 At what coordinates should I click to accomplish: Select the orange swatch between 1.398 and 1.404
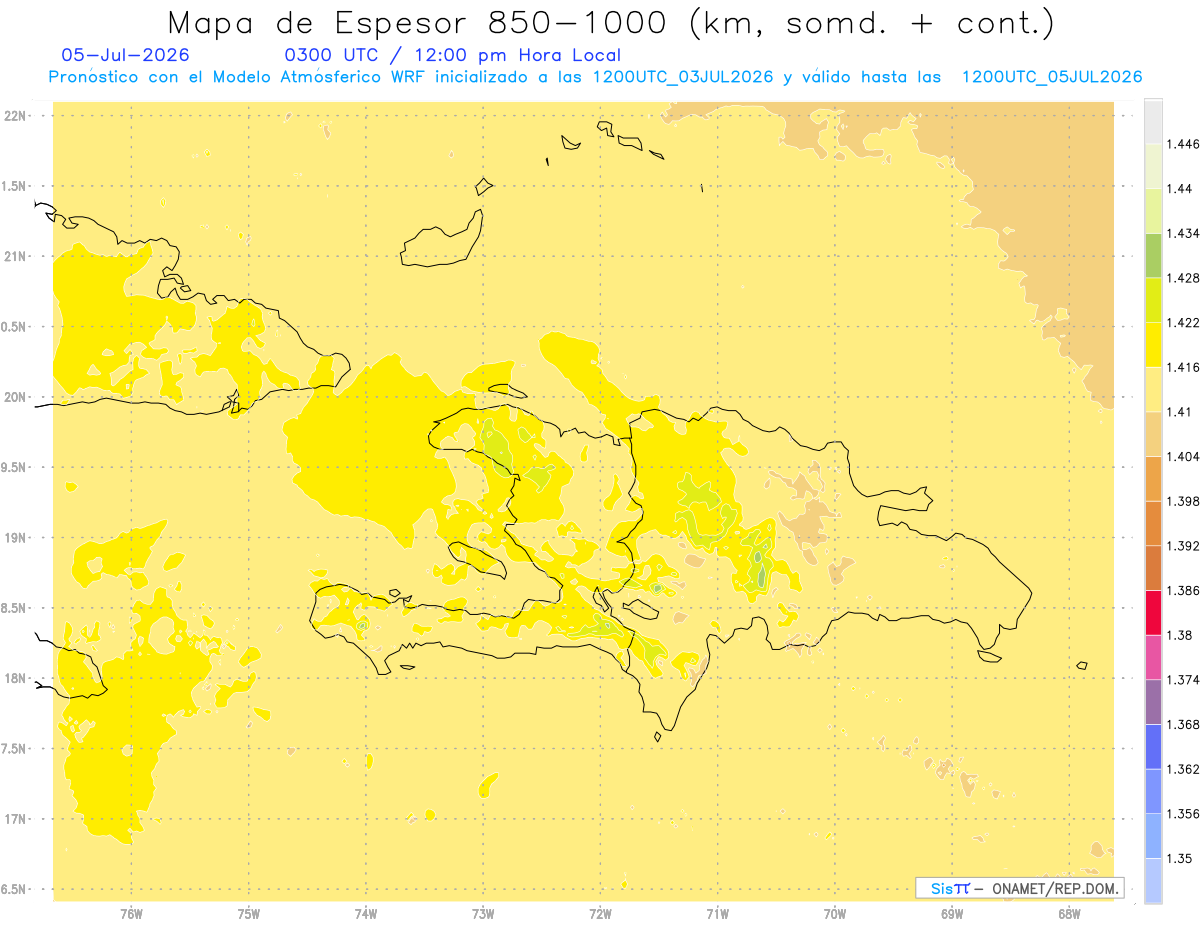[x=1153, y=479]
